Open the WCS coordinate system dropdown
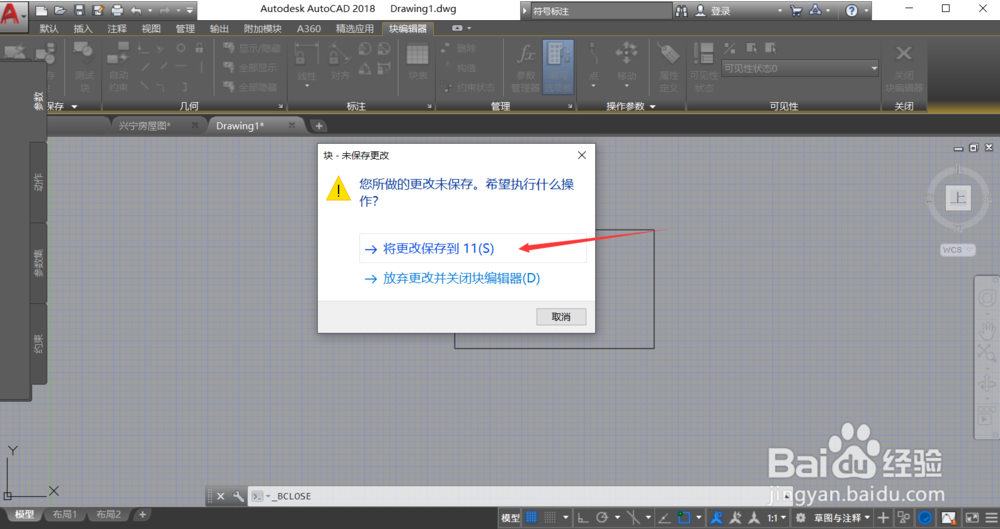1000x529 pixels. pyautogui.click(x=957, y=250)
